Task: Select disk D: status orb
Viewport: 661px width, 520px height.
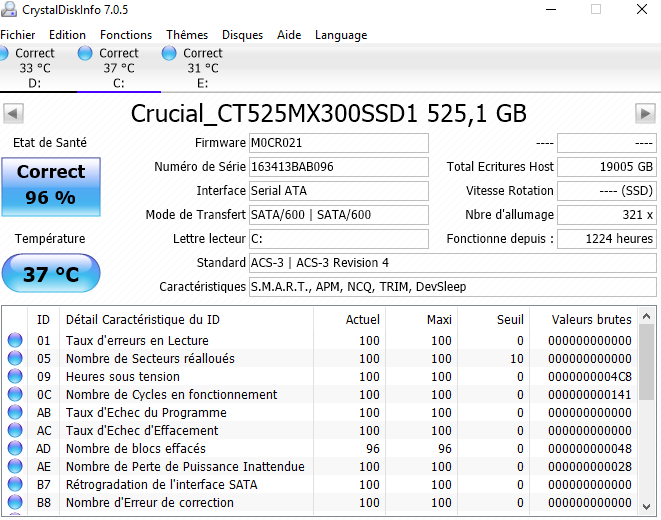Action: click(x=5, y=53)
